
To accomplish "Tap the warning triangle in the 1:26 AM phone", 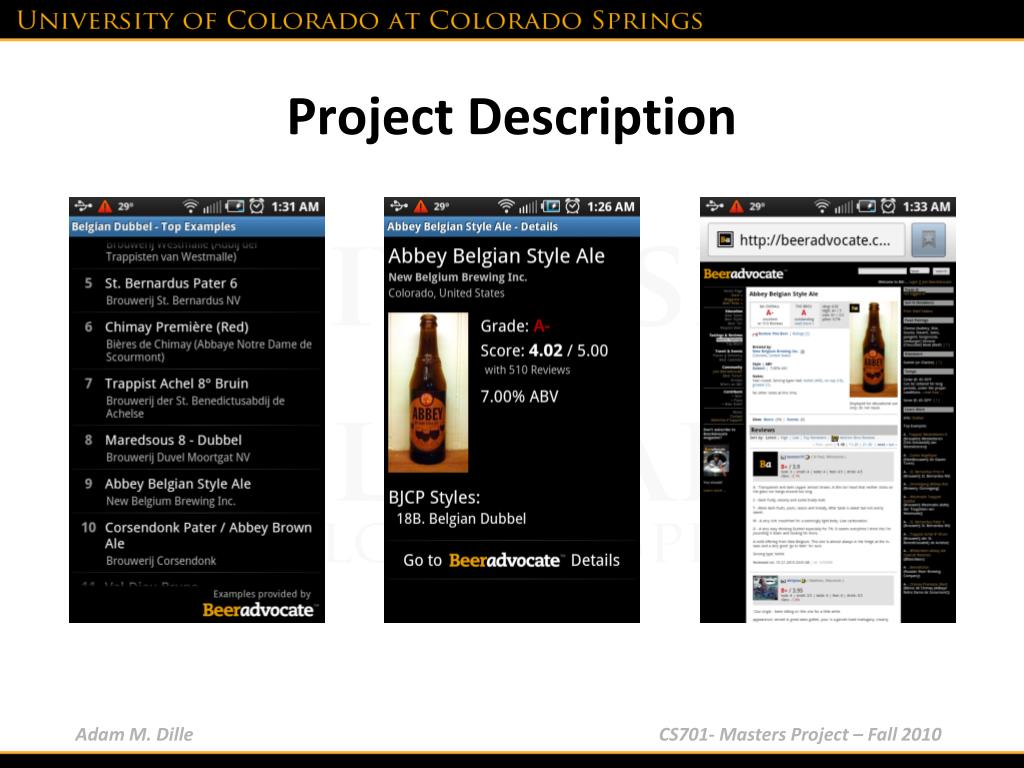I will [421, 207].
